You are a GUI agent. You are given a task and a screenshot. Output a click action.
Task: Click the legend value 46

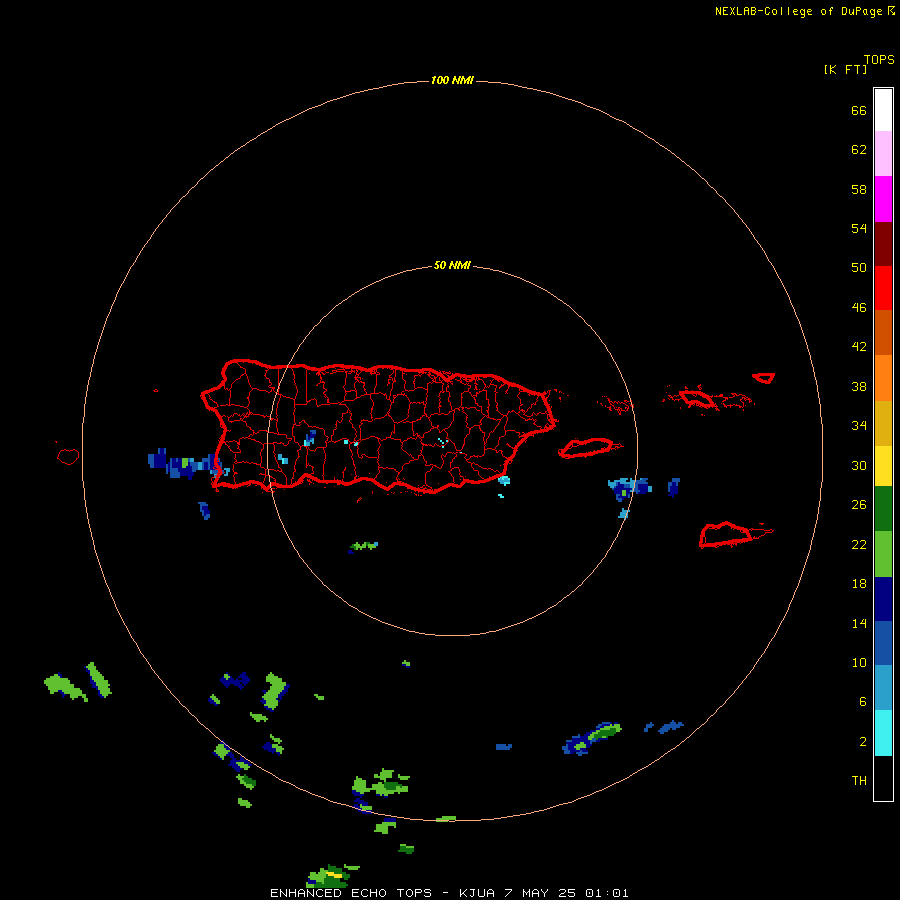tap(859, 308)
